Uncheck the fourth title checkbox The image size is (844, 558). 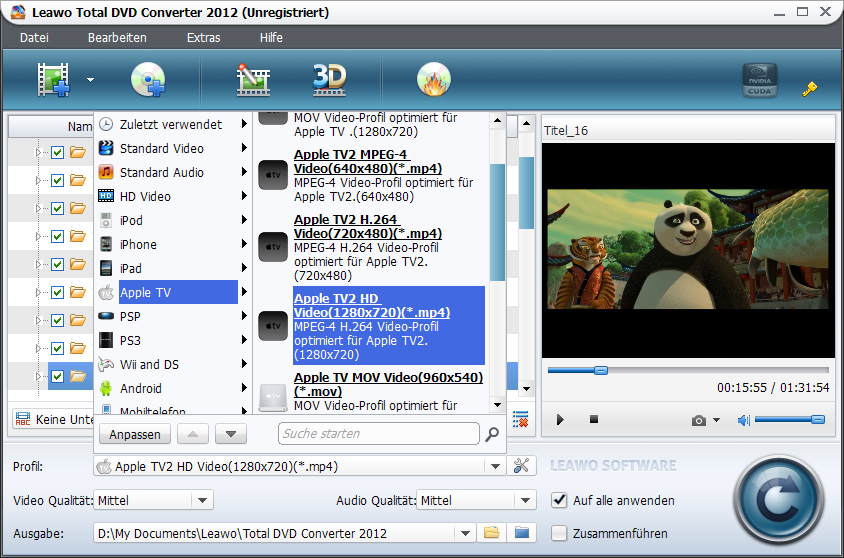58,236
